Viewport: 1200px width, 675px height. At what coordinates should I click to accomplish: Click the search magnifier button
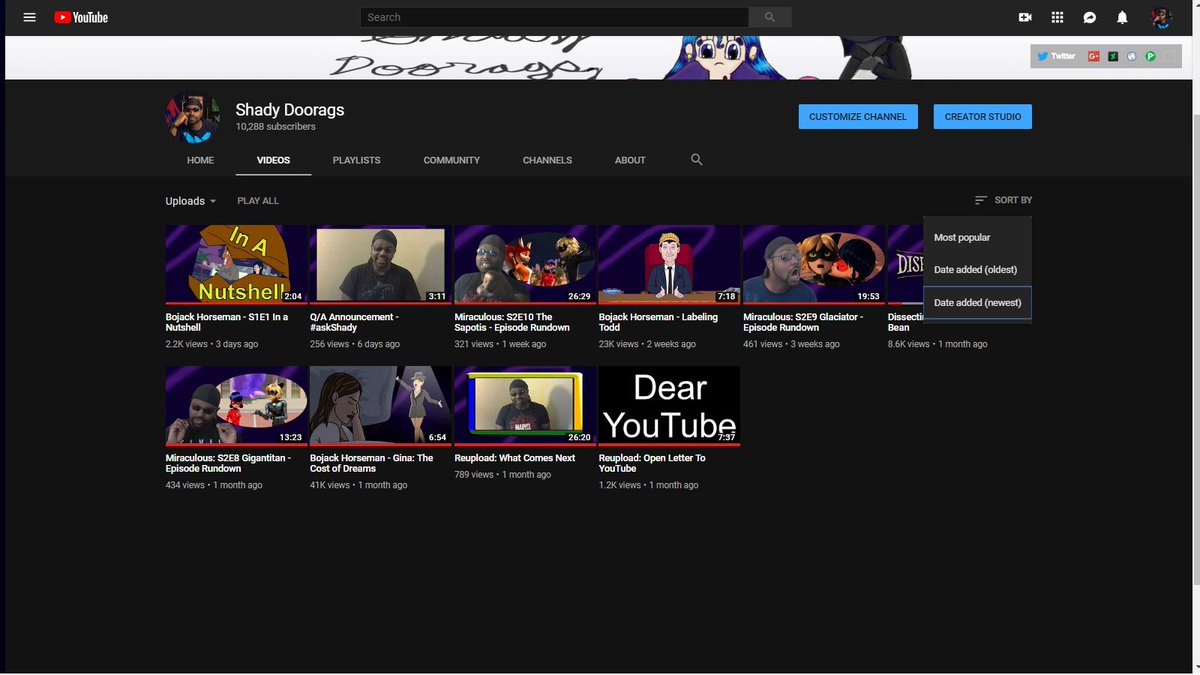tap(770, 17)
